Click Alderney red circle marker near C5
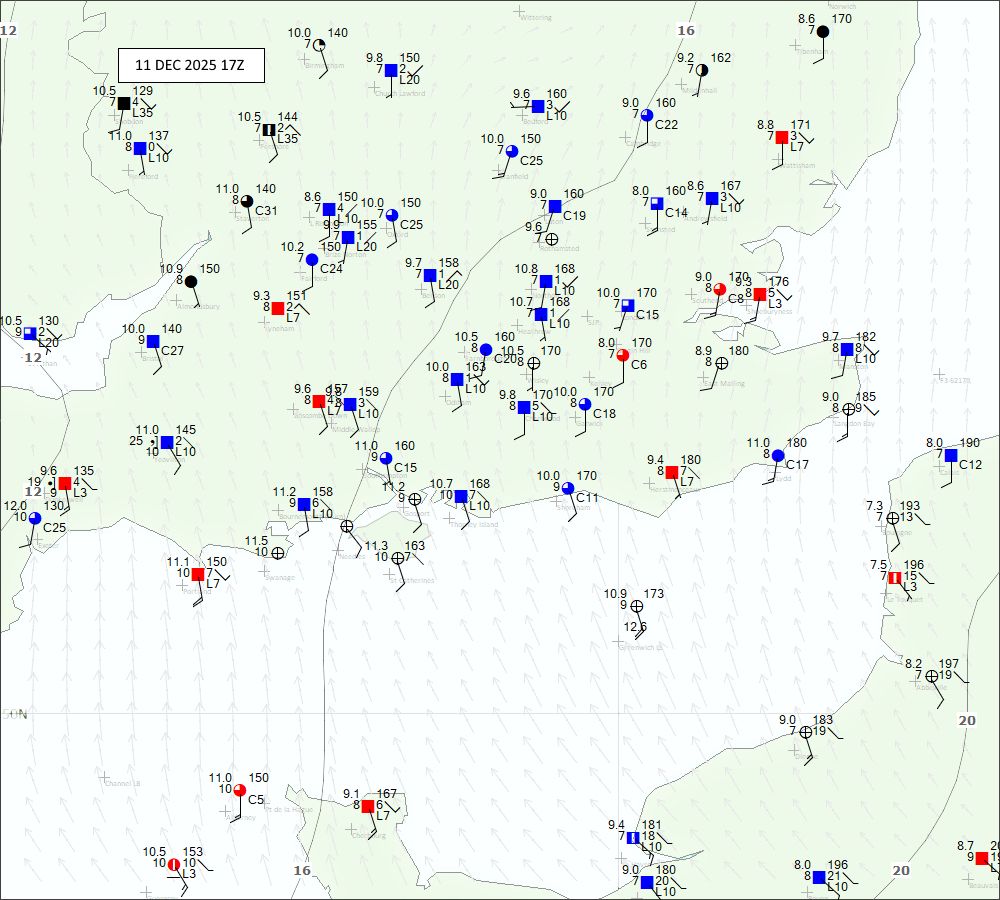This screenshot has width=1000, height=900. [x=240, y=791]
